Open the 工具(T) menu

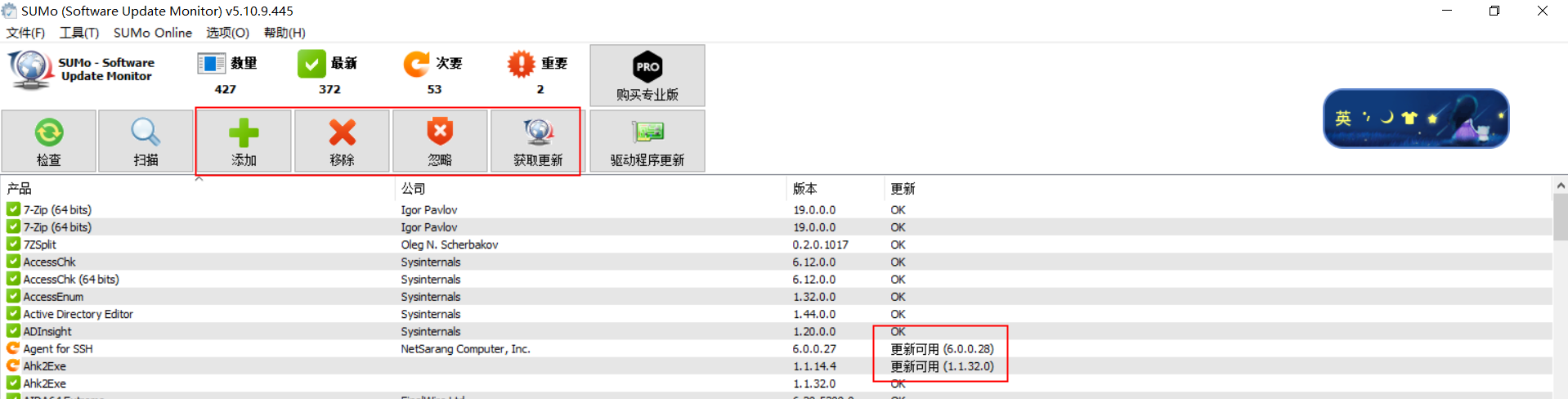coord(79,33)
